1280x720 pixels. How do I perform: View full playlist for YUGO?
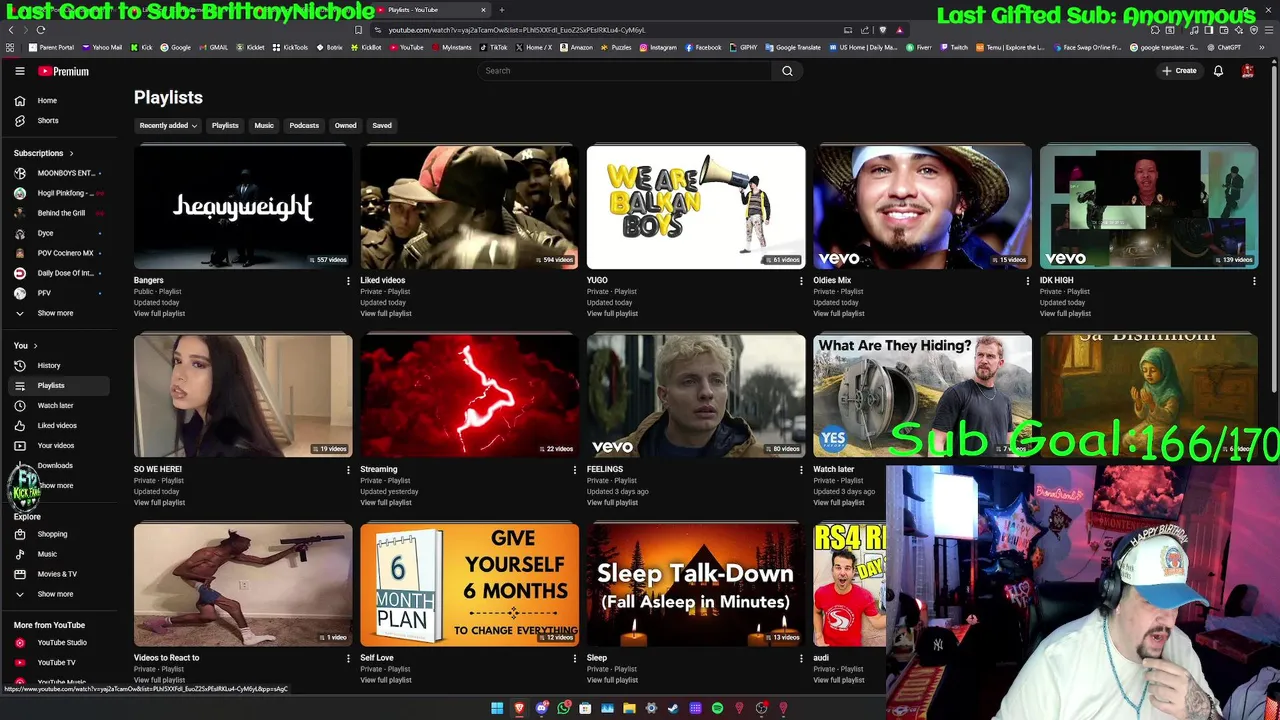[x=612, y=314]
